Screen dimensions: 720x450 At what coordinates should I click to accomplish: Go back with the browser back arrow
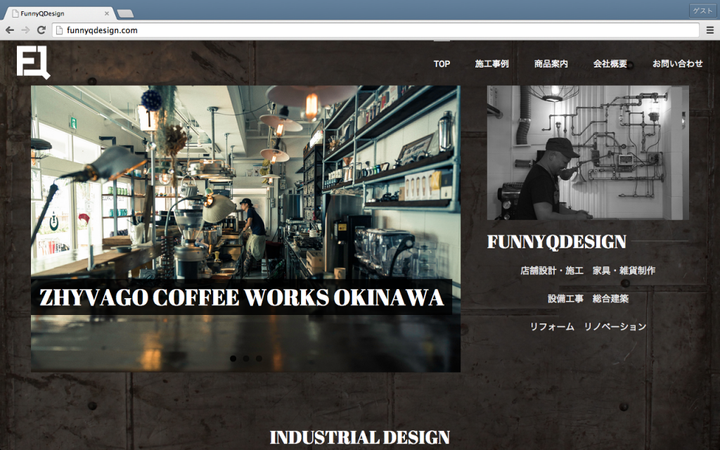point(10,30)
